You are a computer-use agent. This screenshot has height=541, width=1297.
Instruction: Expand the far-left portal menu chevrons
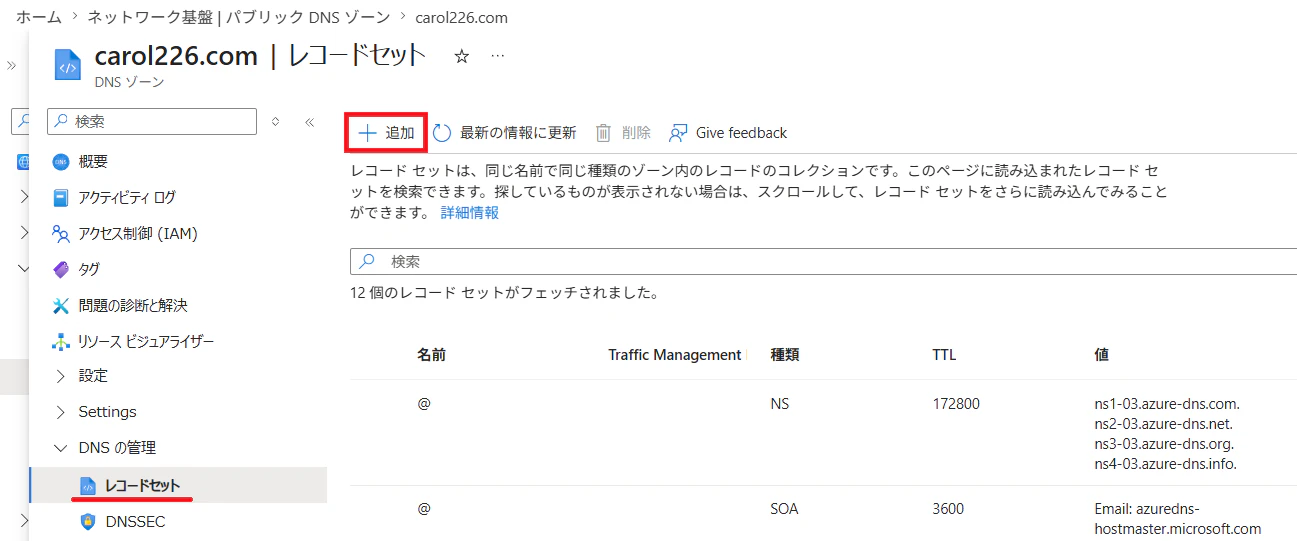point(12,65)
